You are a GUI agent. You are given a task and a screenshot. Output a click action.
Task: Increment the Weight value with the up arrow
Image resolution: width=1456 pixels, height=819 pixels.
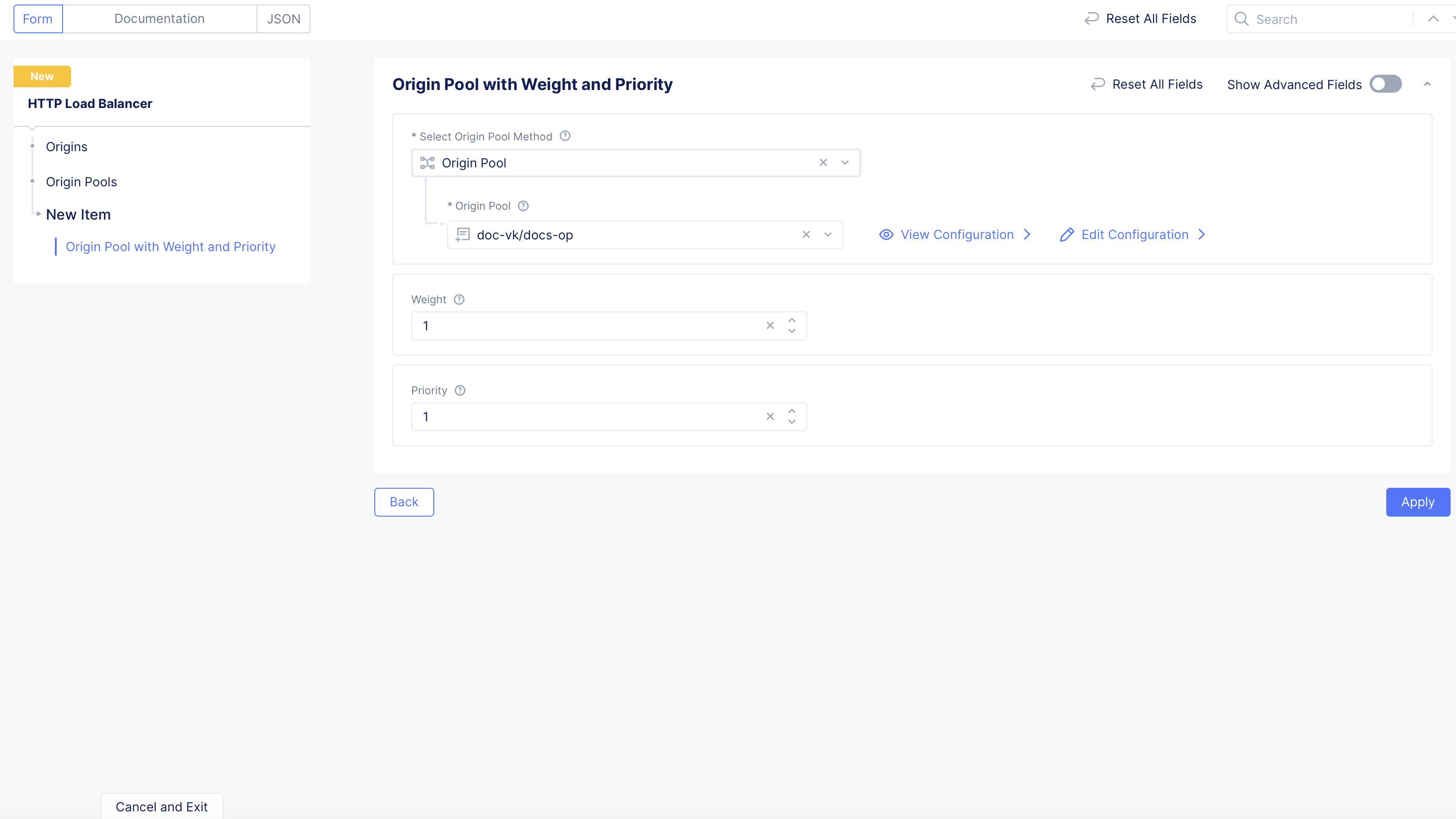(791, 320)
